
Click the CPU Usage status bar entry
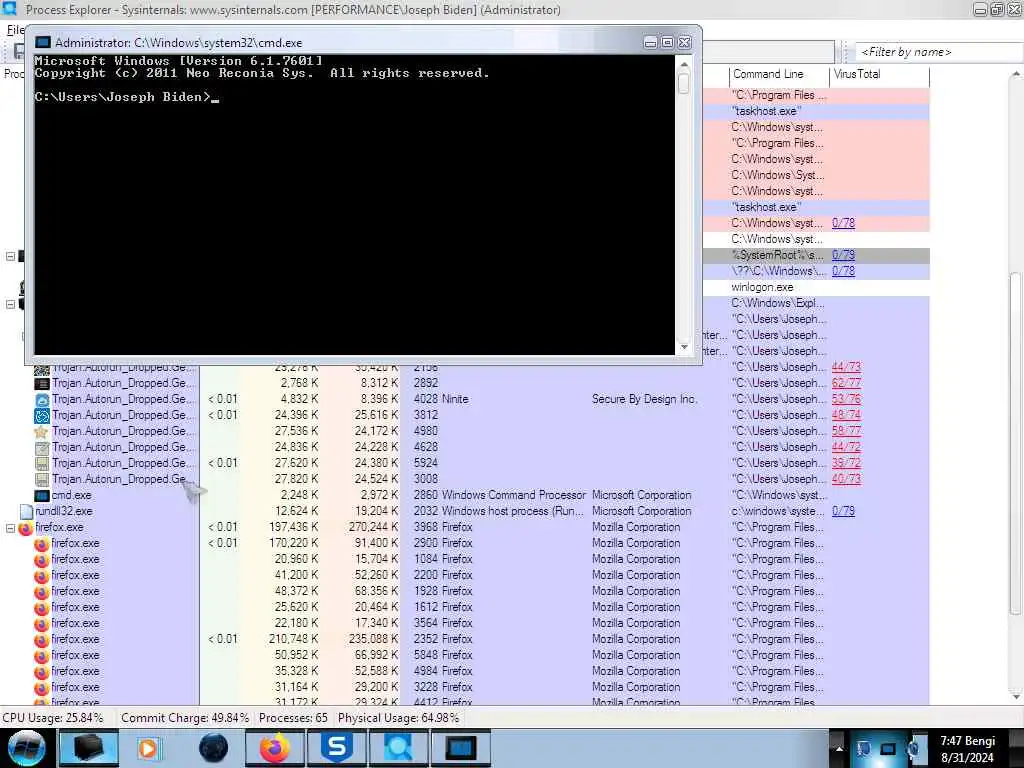[53, 718]
